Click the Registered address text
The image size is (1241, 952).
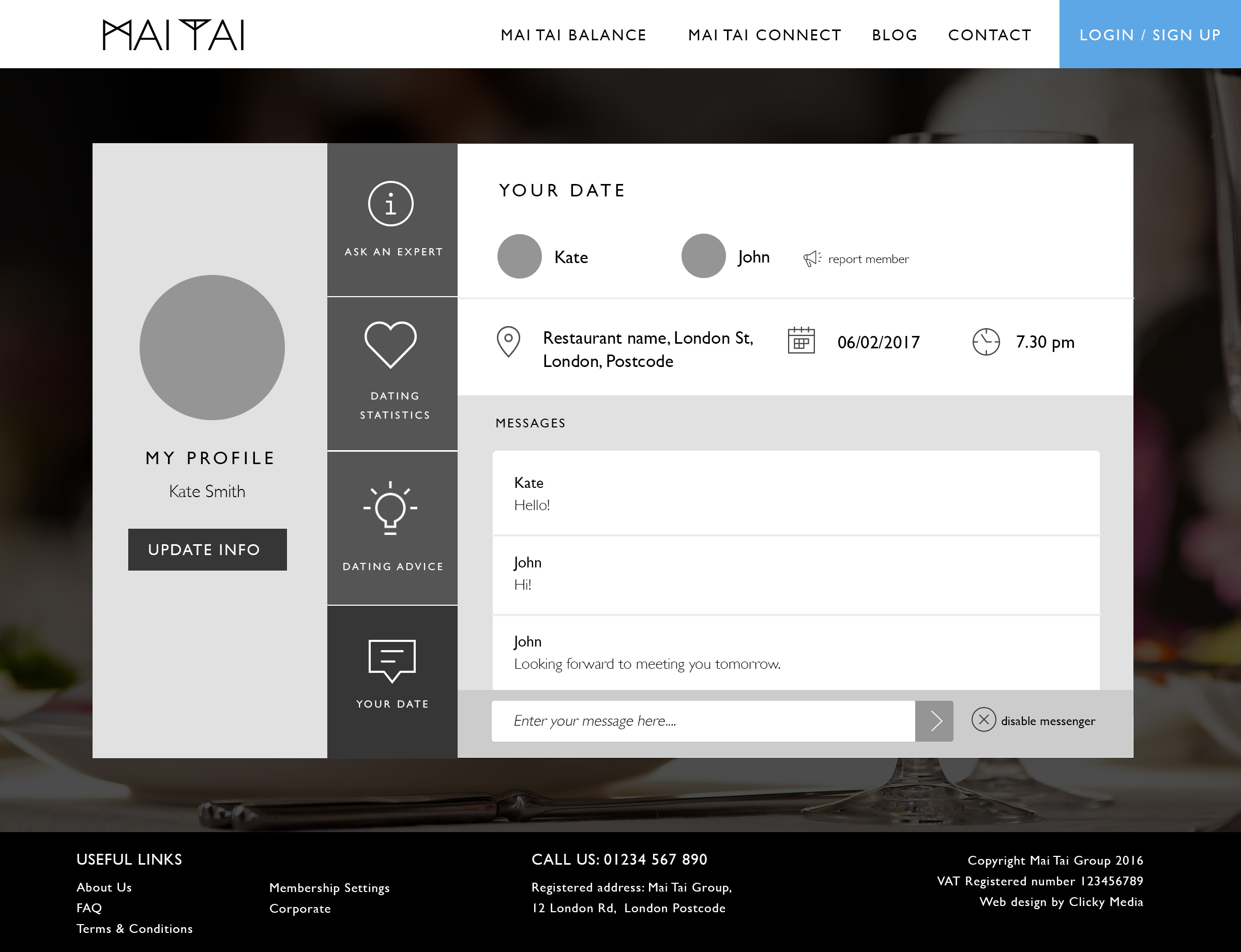click(x=631, y=898)
